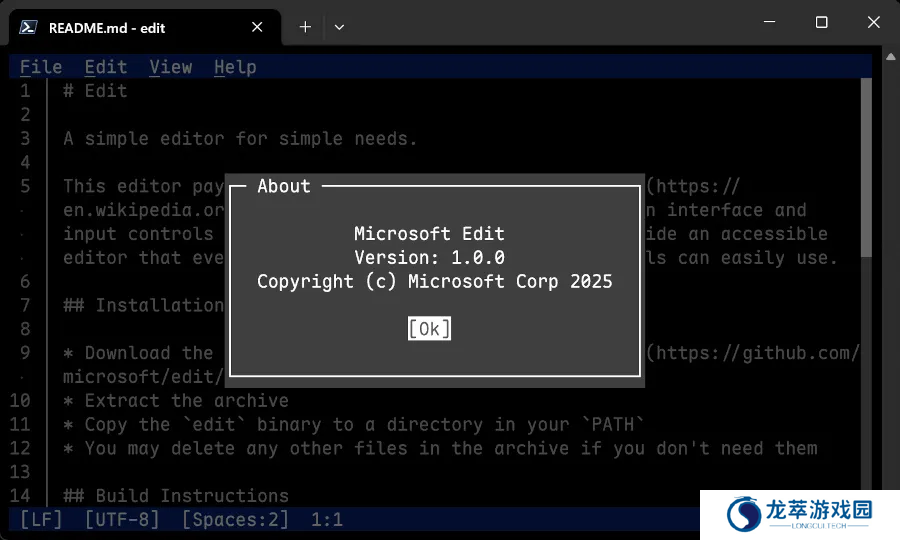This screenshot has height=540, width=900.
Task: Click the terminal scroll up arrow
Action: pos(891,56)
